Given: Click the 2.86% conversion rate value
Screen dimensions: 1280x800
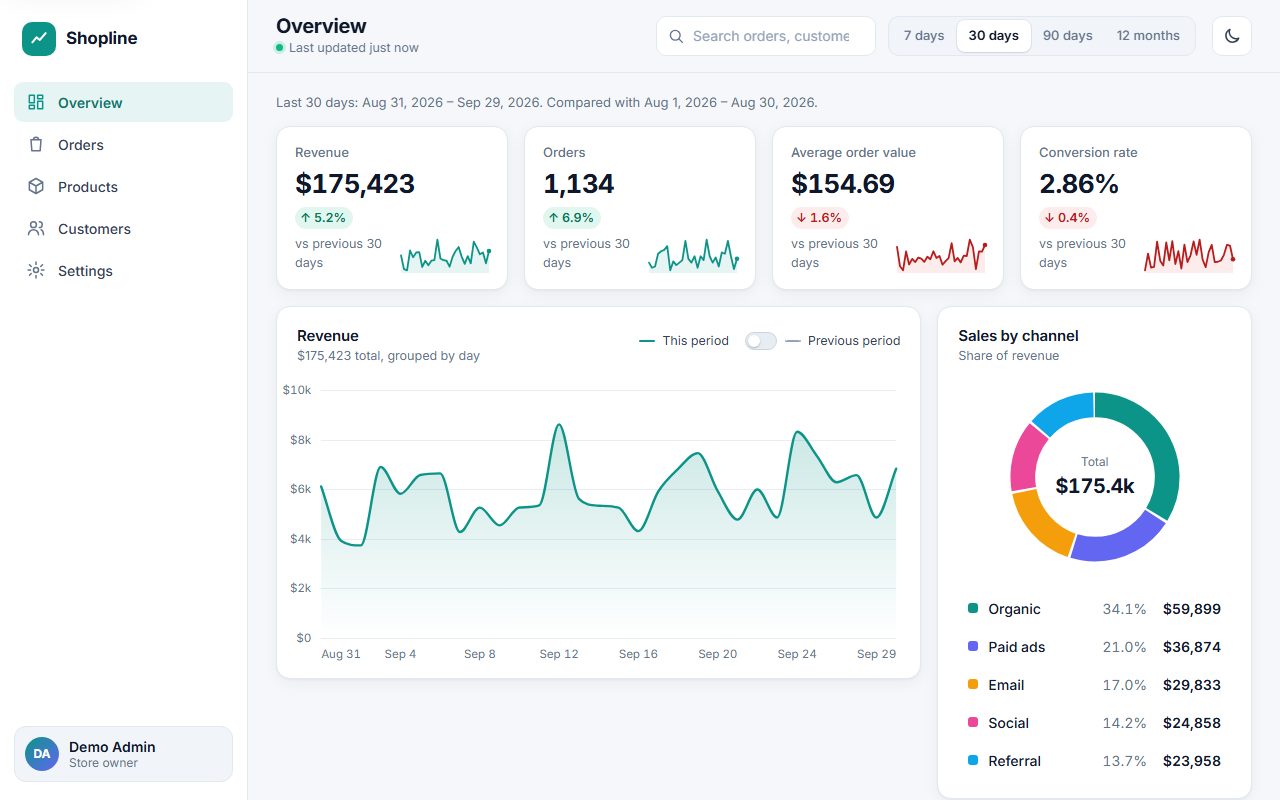Looking at the screenshot, I should point(1079,184).
